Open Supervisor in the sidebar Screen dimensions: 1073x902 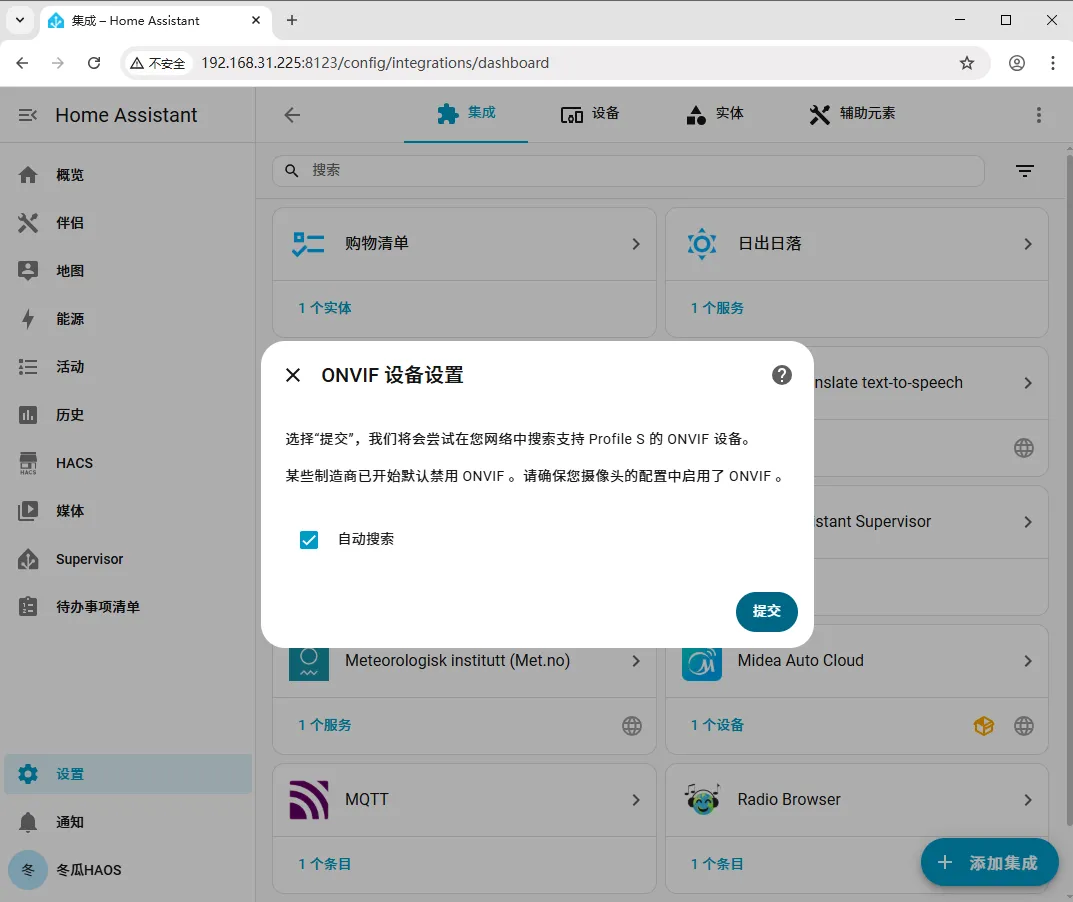[x=127, y=559]
